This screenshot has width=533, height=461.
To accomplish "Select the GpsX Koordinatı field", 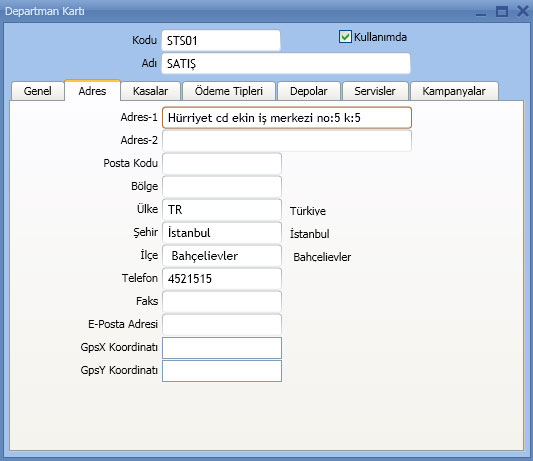I will [222, 348].
